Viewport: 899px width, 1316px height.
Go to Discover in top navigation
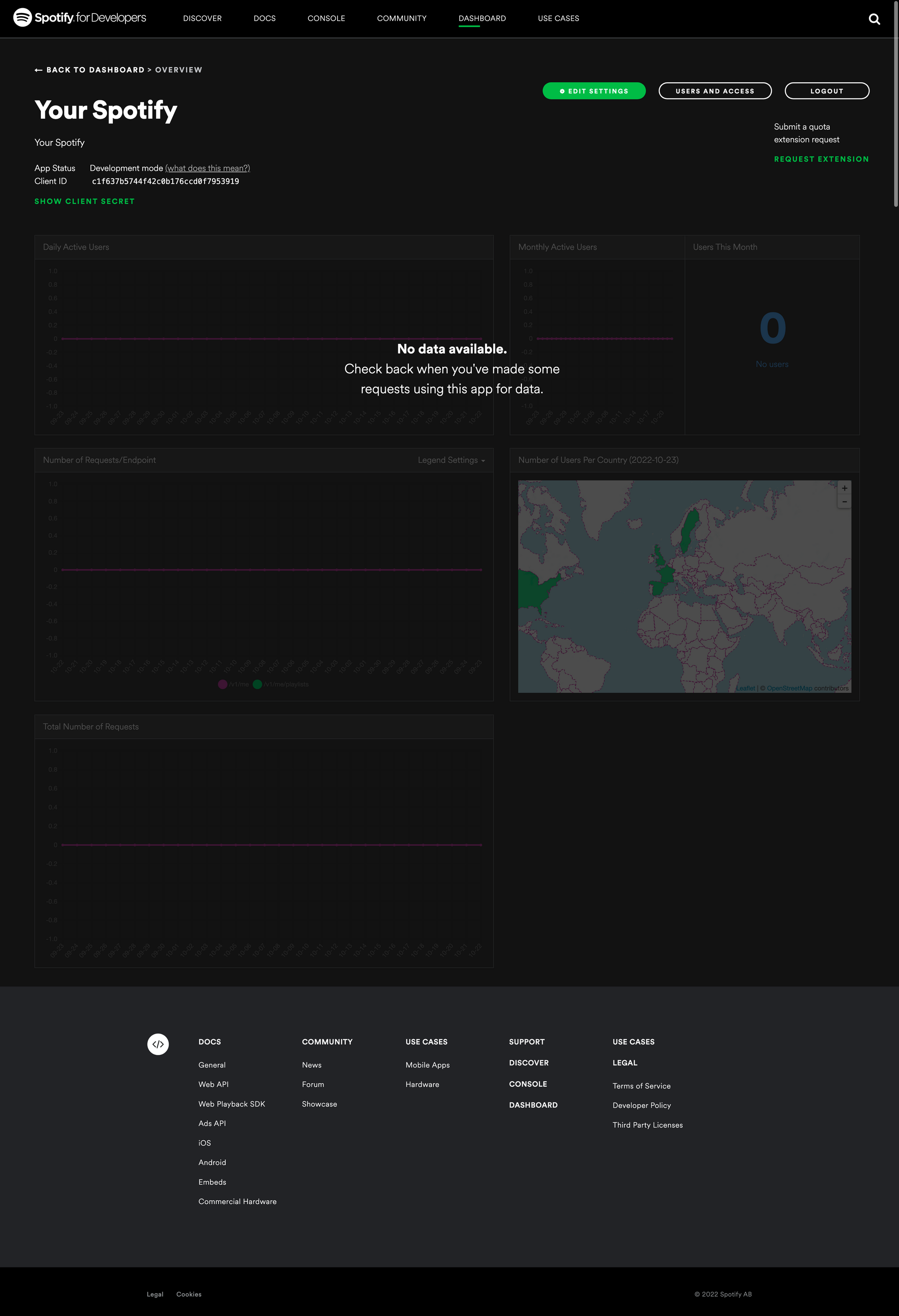[x=202, y=19]
